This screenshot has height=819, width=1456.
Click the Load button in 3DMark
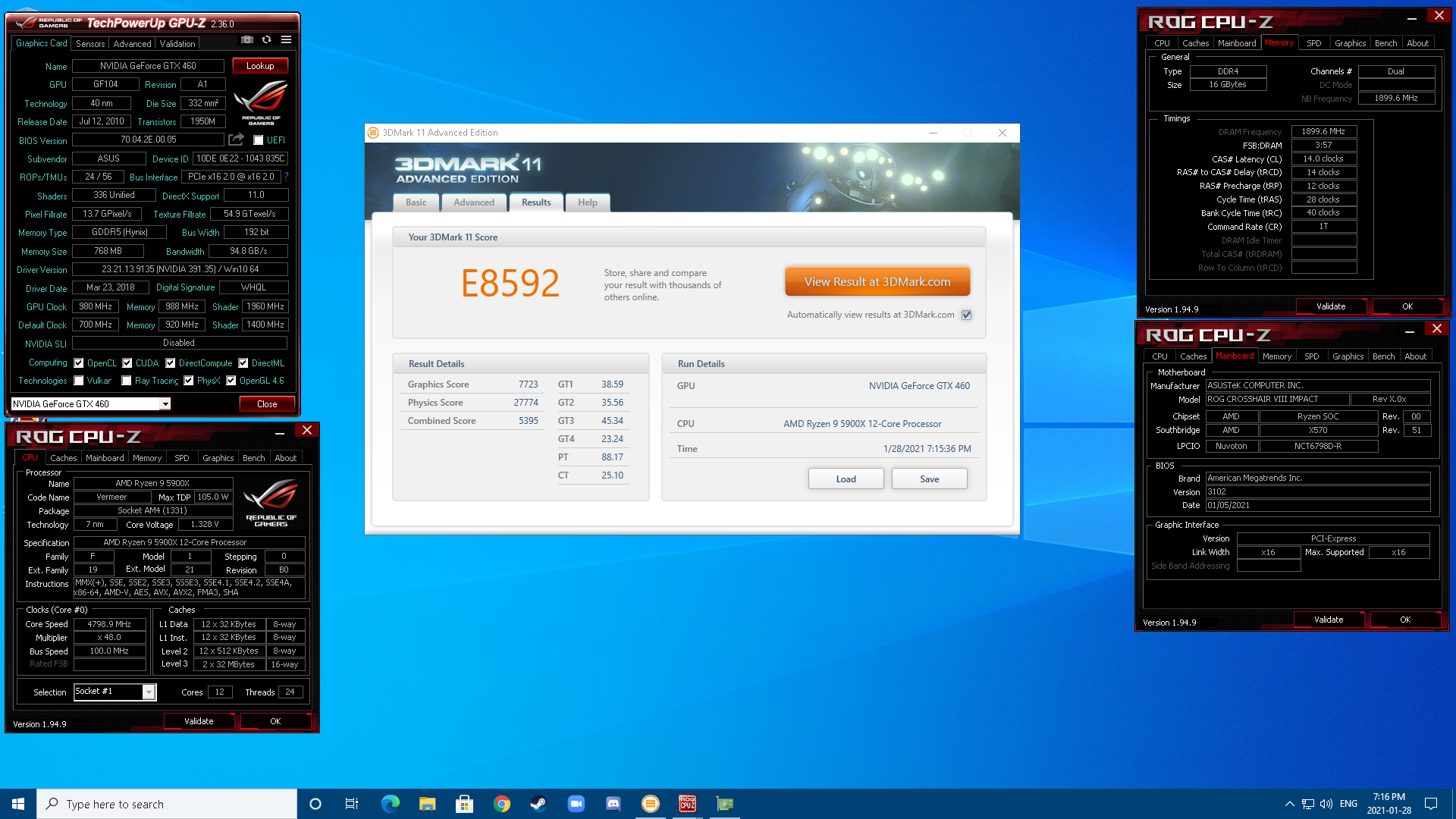click(846, 479)
